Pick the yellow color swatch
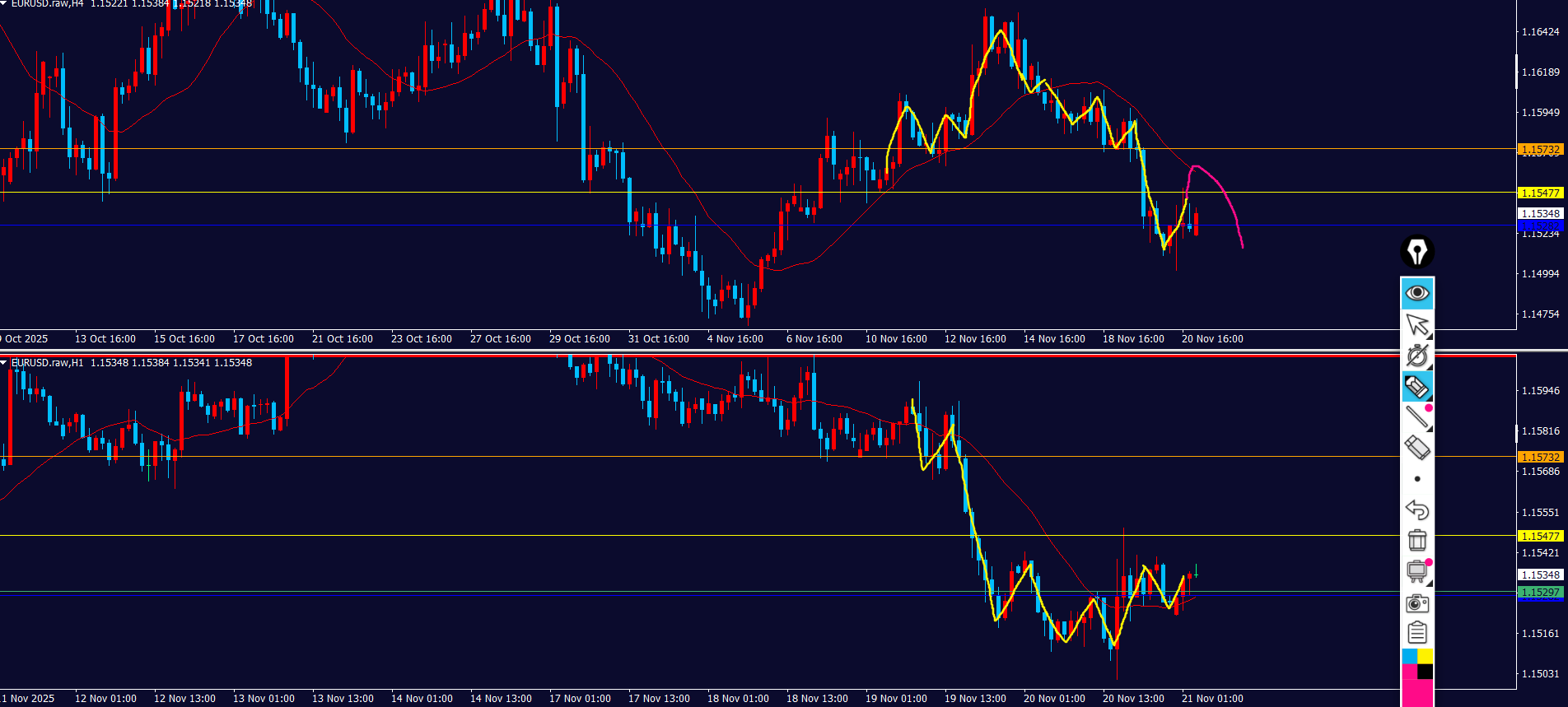 tap(1426, 656)
